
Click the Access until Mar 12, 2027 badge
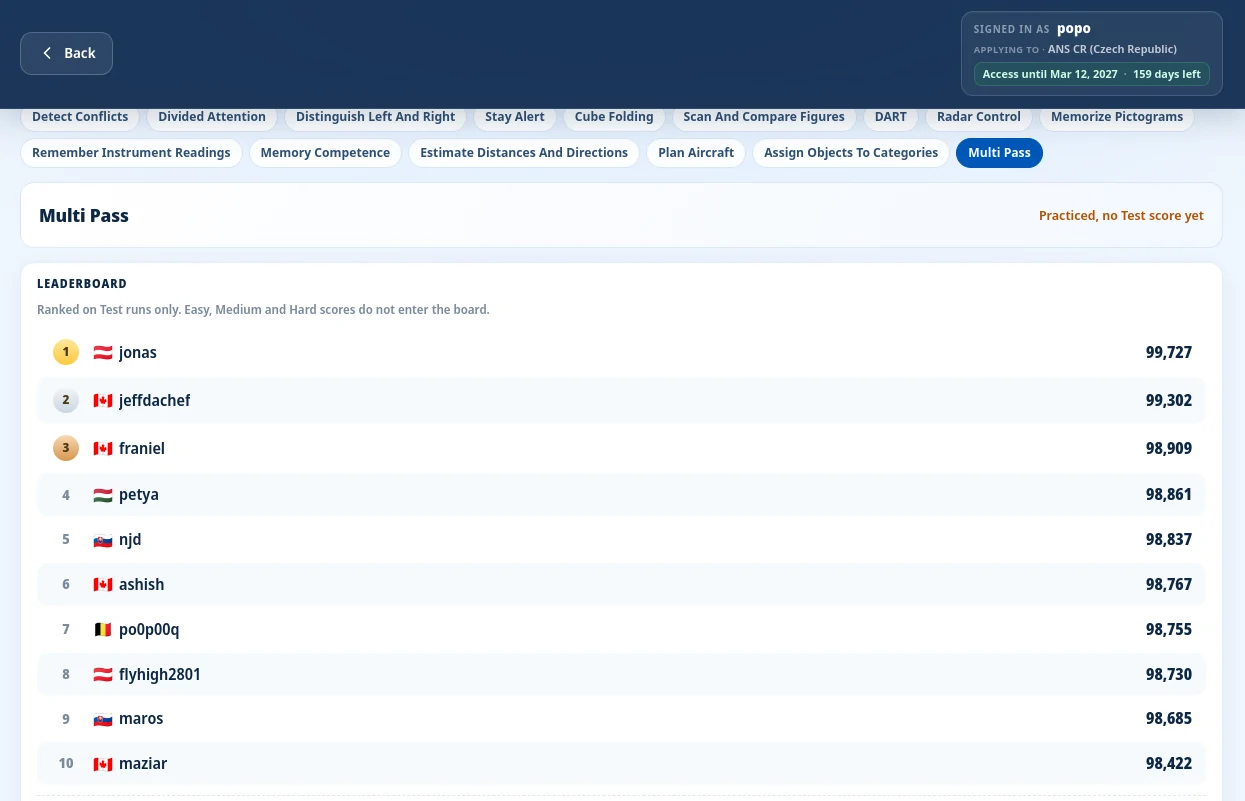click(x=1092, y=74)
